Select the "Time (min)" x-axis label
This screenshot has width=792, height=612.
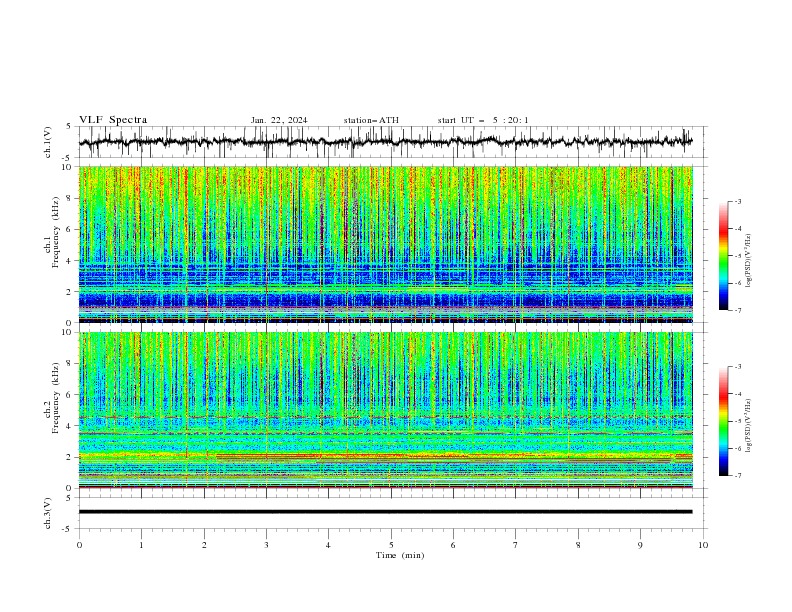pos(400,555)
